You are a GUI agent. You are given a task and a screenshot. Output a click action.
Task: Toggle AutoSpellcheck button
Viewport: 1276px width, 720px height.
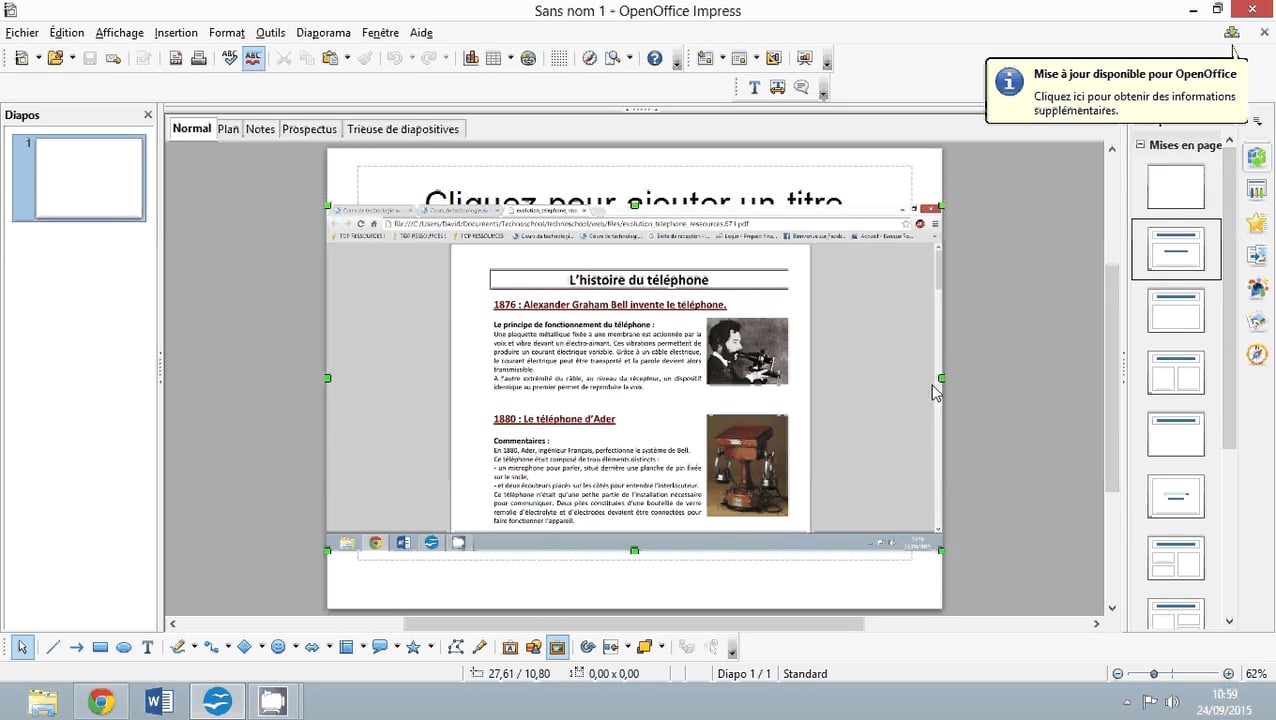[x=254, y=58]
